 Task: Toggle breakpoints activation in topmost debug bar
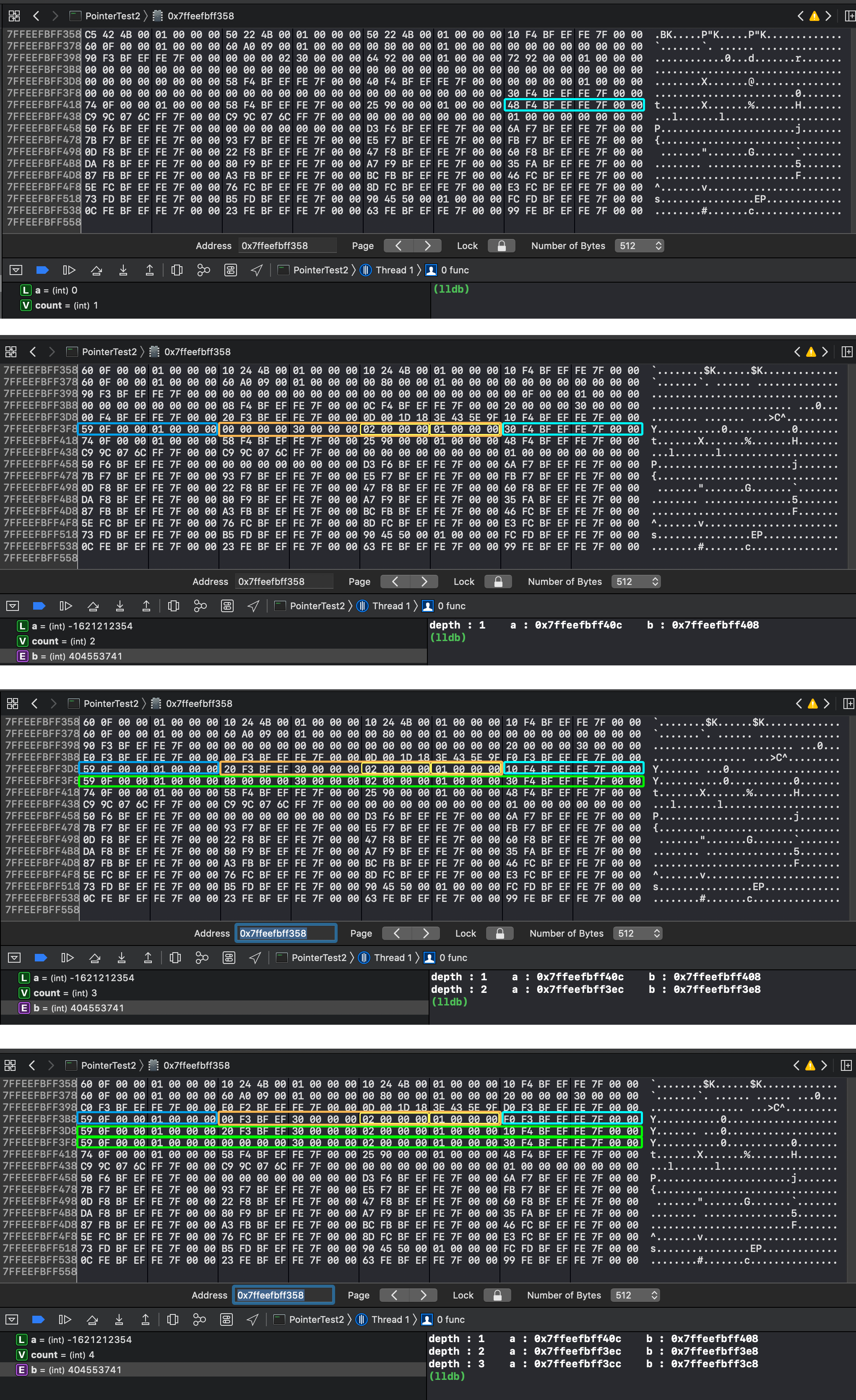(42, 270)
